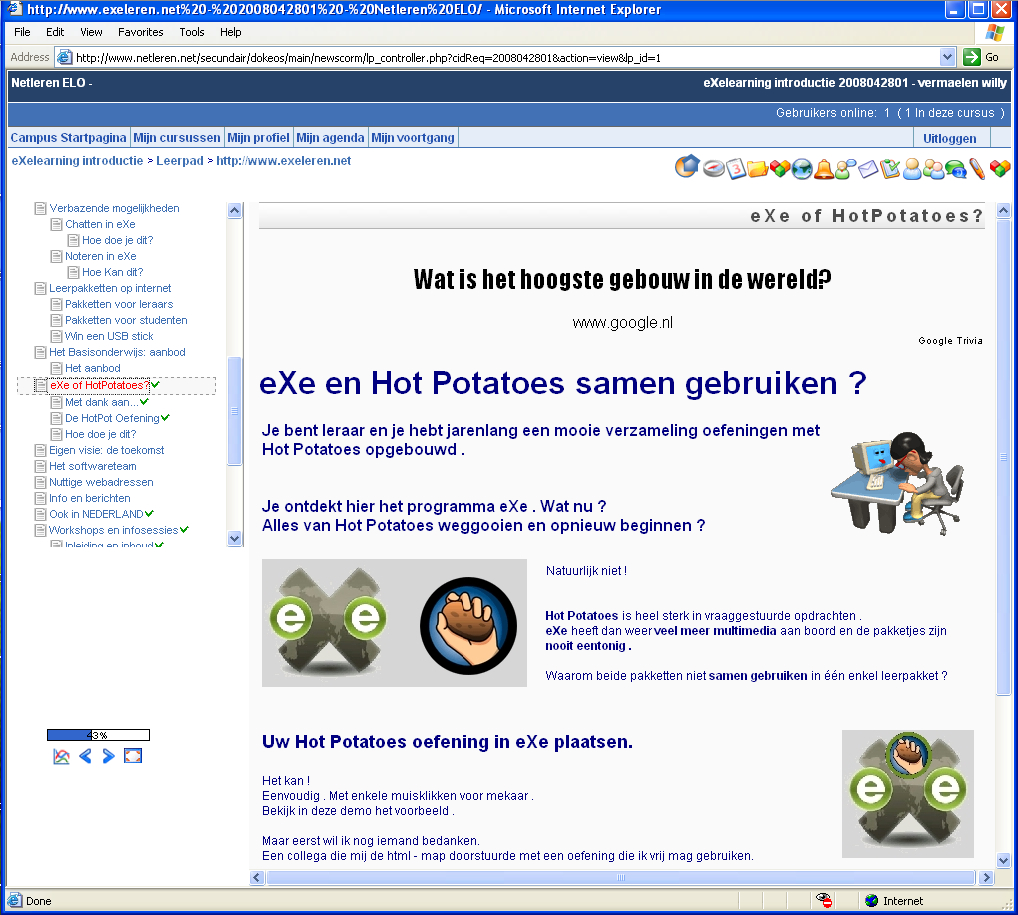Open Pakketten voor leraars item

119,304
